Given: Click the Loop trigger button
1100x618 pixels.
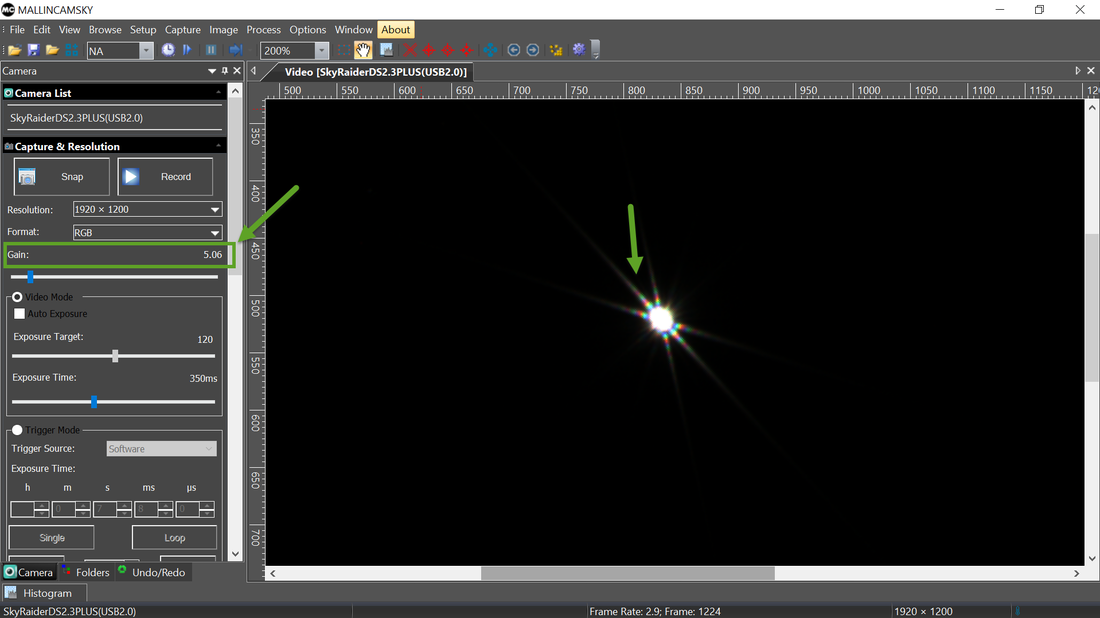Looking at the screenshot, I should (174, 538).
